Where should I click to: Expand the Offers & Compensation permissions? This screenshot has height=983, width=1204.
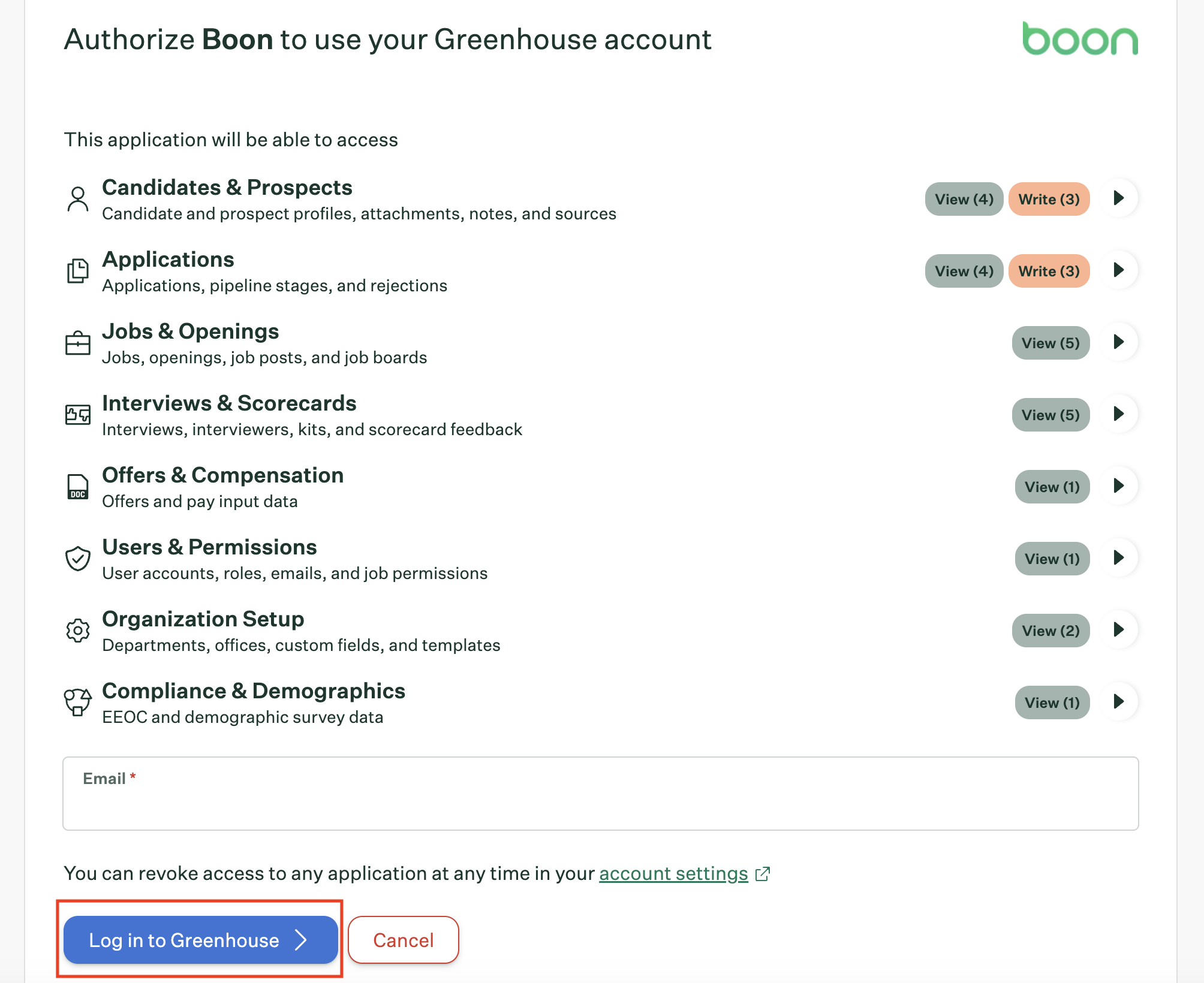tap(1119, 486)
